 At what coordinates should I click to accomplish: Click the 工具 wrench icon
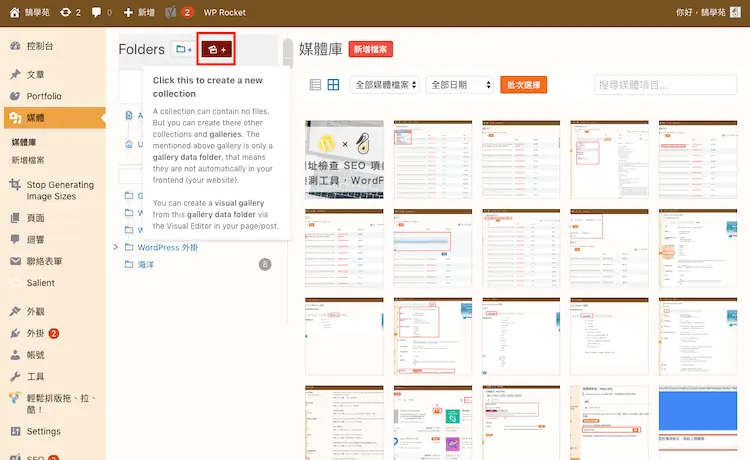[15, 376]
